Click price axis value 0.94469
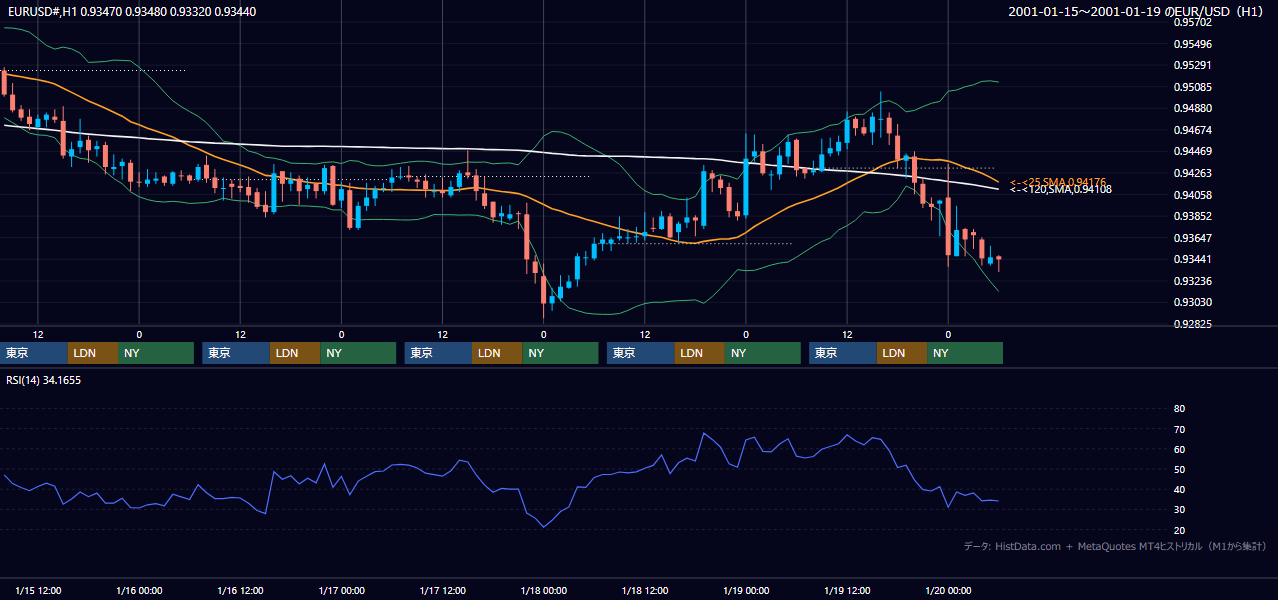This screenshot has width=1278, height=600. coord(1191,152)
